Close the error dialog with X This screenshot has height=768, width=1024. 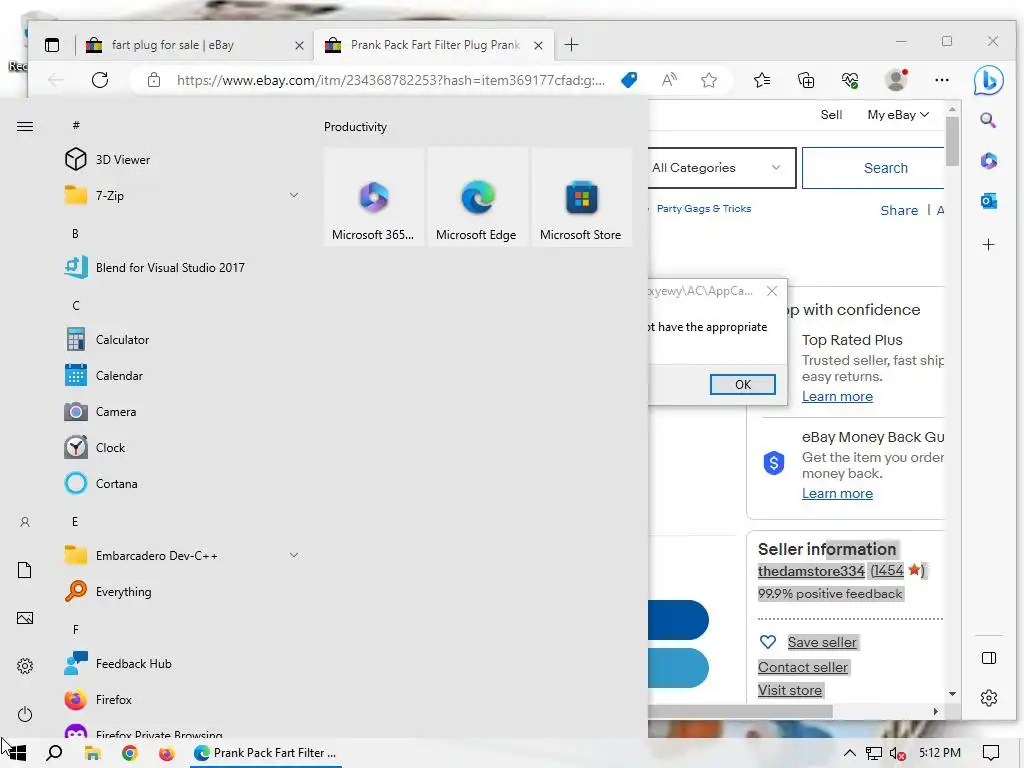coord(772,291)
